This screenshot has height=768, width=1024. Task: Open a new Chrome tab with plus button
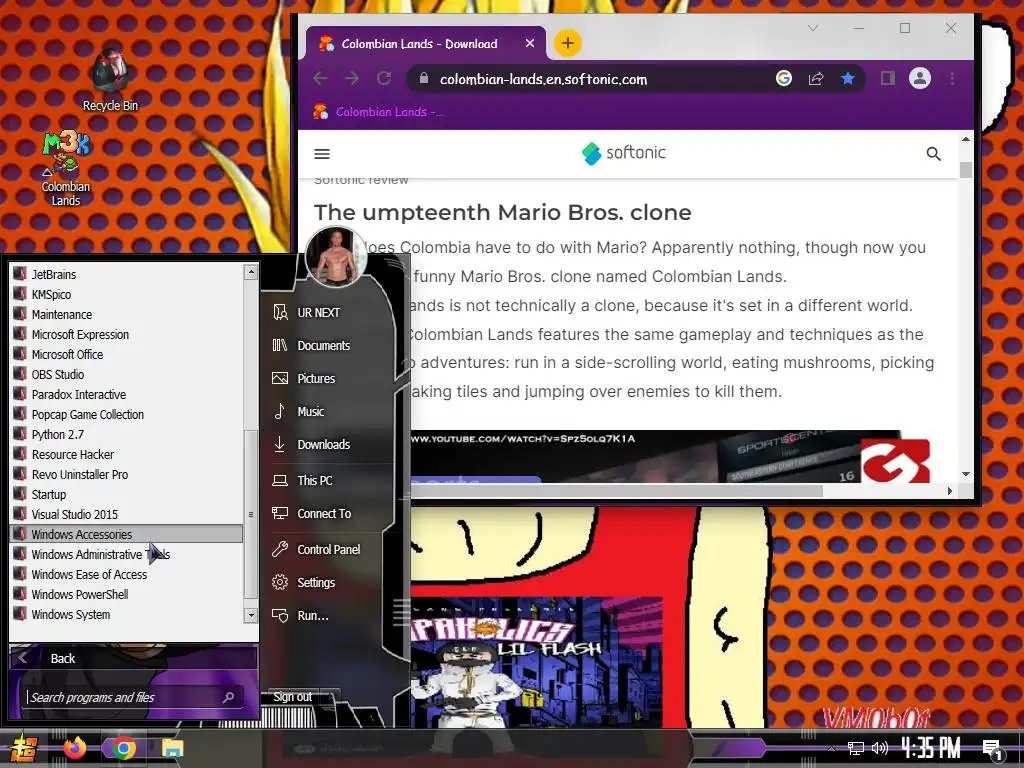[568, 43]
